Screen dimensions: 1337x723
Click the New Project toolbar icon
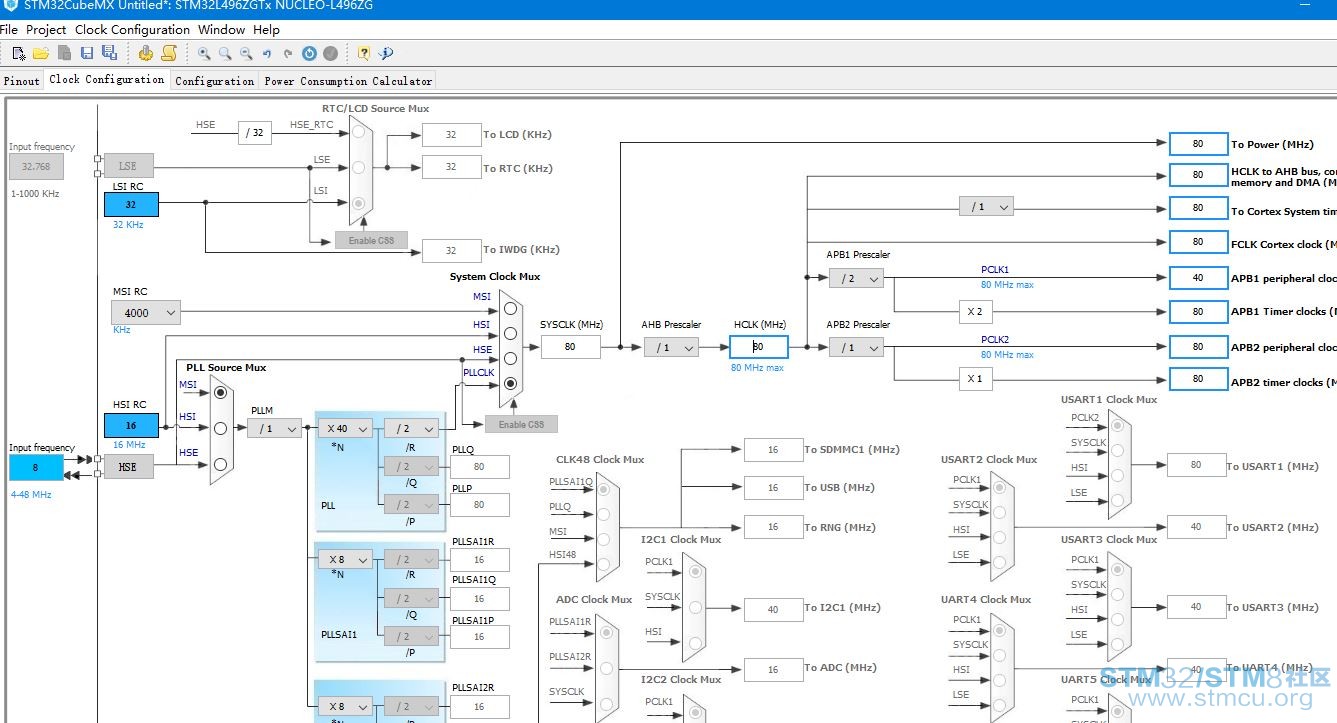(x=19, y=53)
